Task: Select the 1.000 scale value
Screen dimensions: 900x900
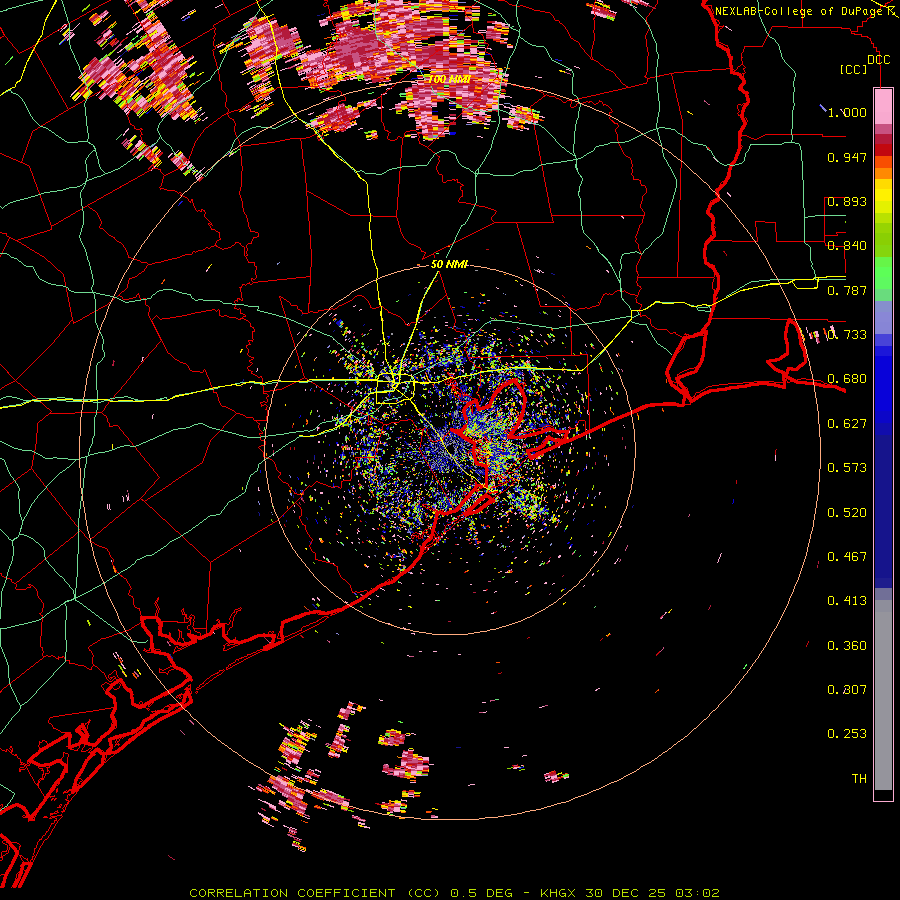Action: (847, 112)
